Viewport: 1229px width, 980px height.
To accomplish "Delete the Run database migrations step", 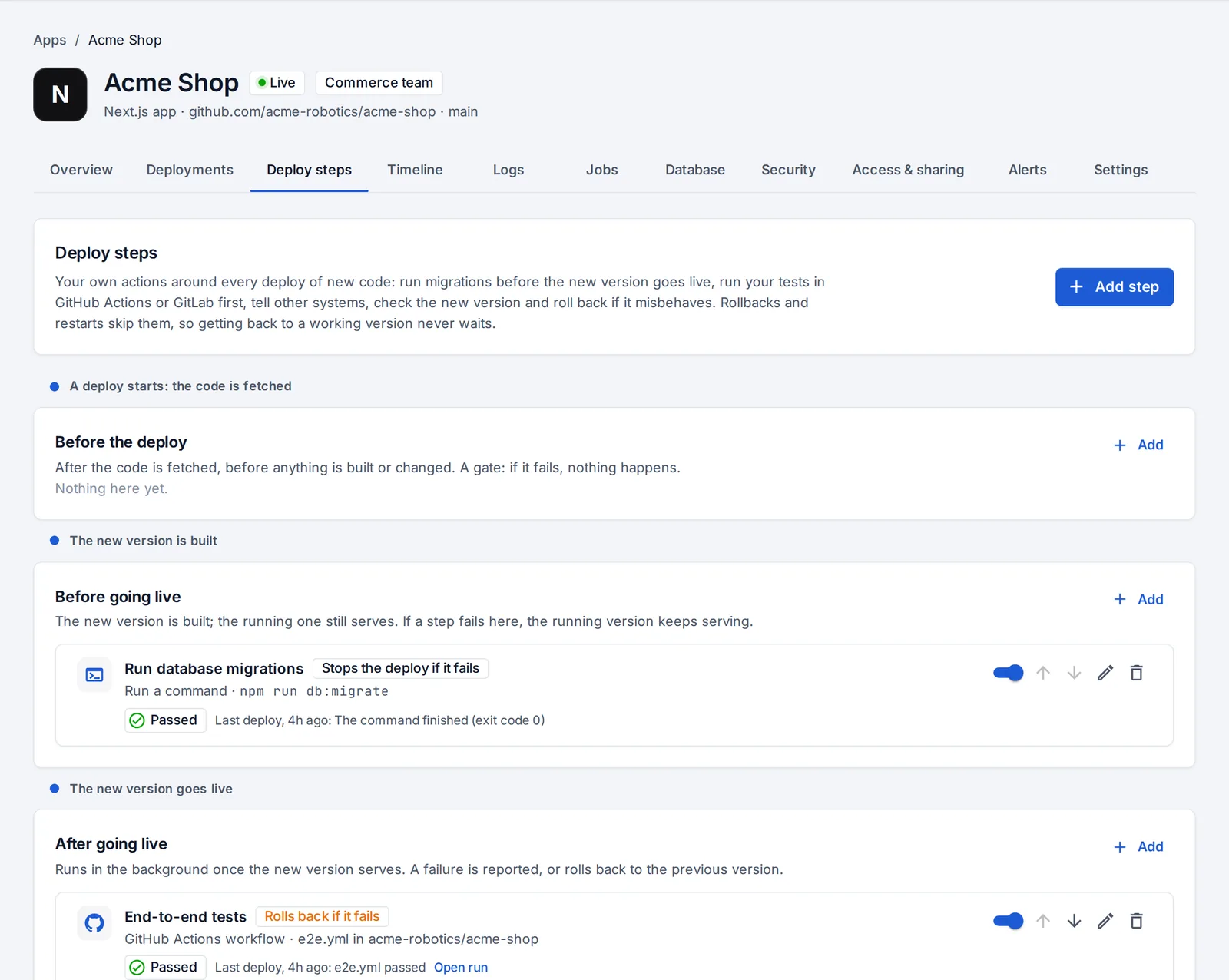I will click(x=1137, y=673).
